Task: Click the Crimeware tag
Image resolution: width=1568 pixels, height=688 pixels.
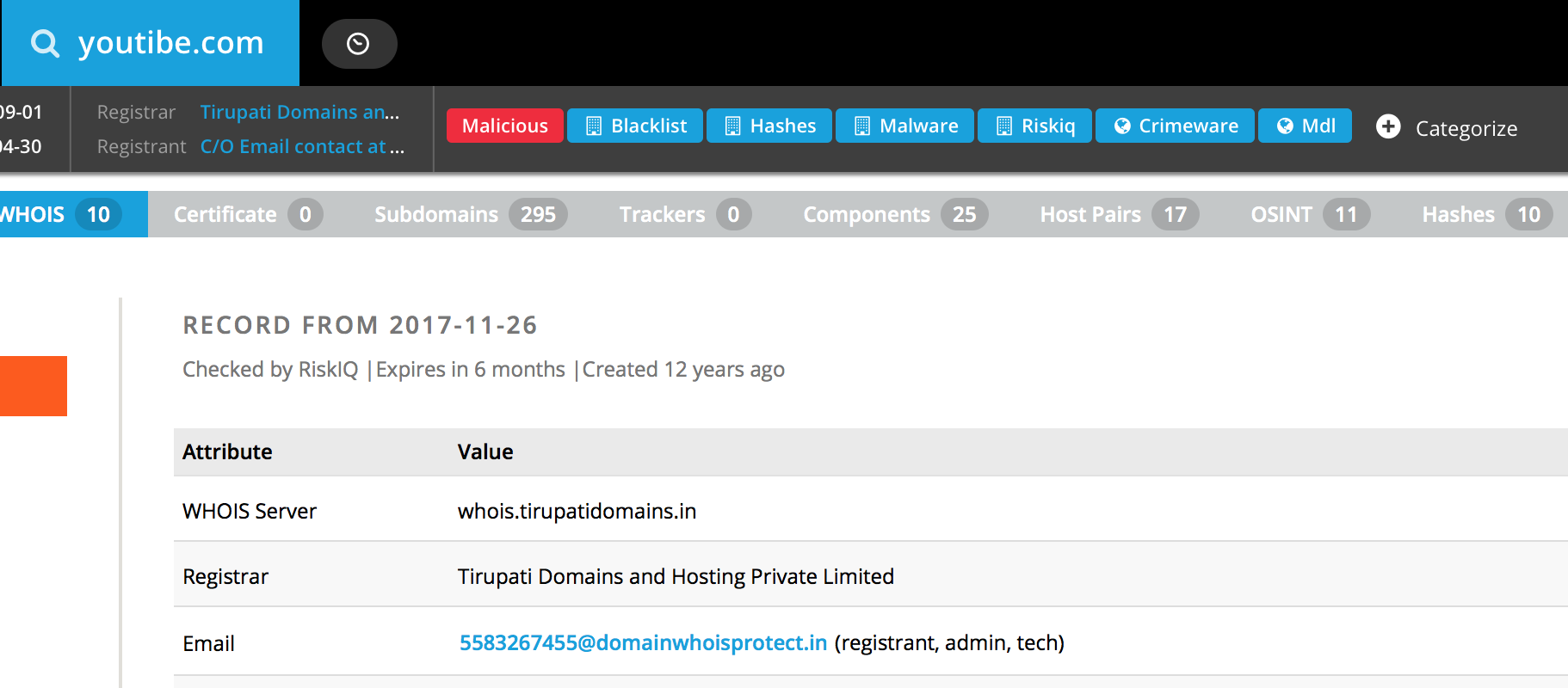Action: (1175, 126)
